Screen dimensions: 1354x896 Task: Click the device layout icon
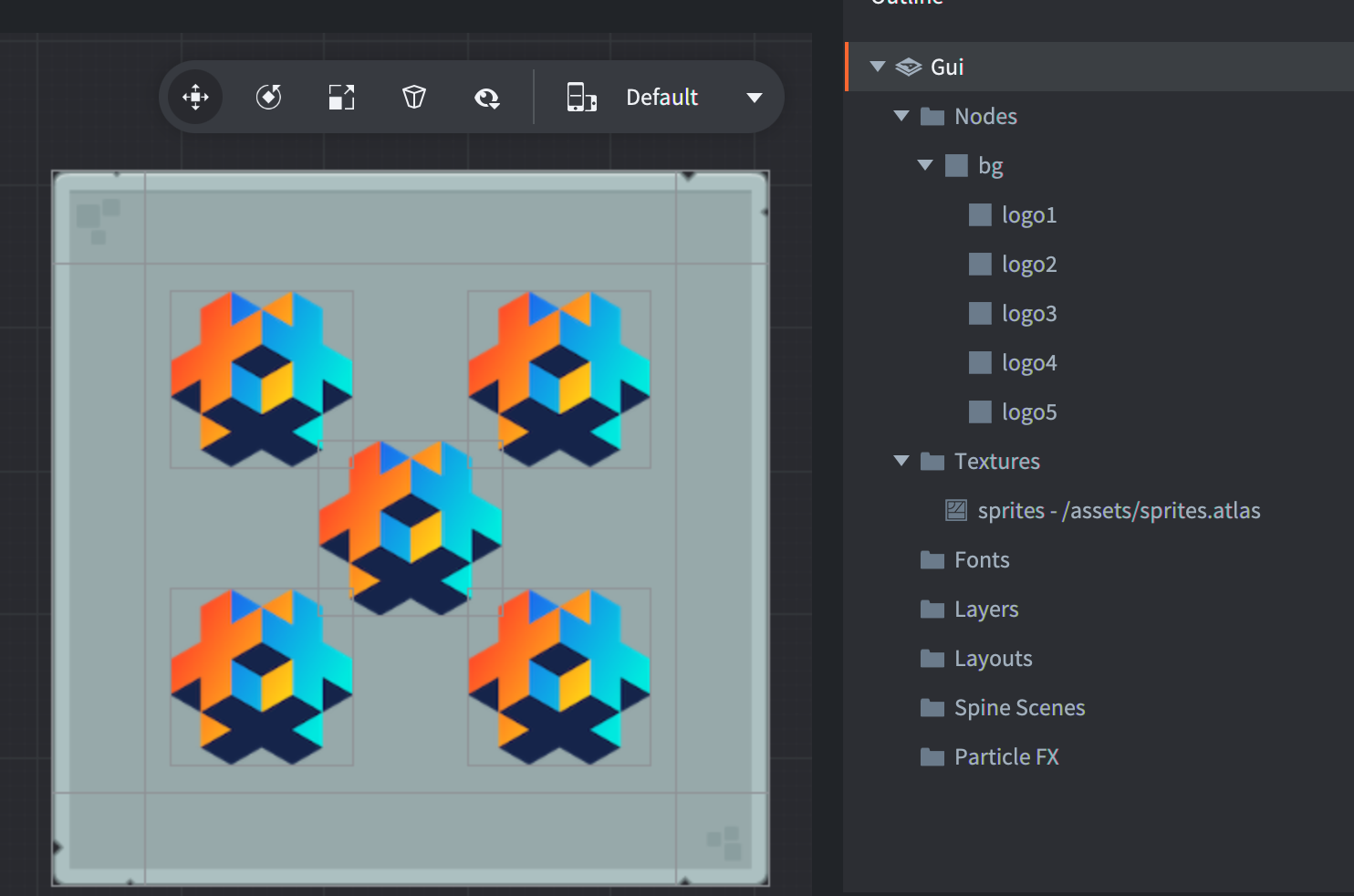click(x=581, y=97)
